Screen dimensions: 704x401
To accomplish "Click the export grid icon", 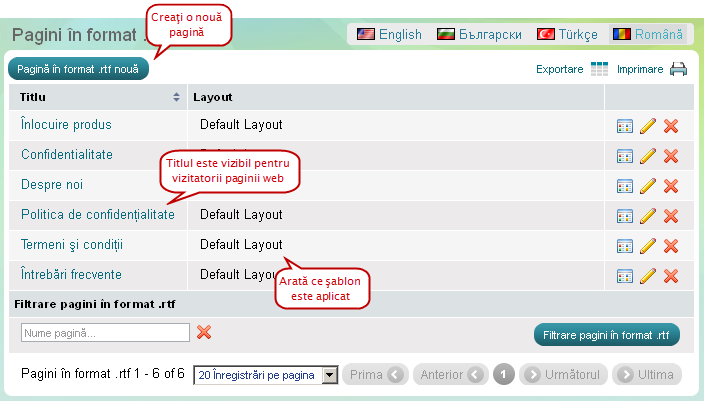I will coord(599,69).
